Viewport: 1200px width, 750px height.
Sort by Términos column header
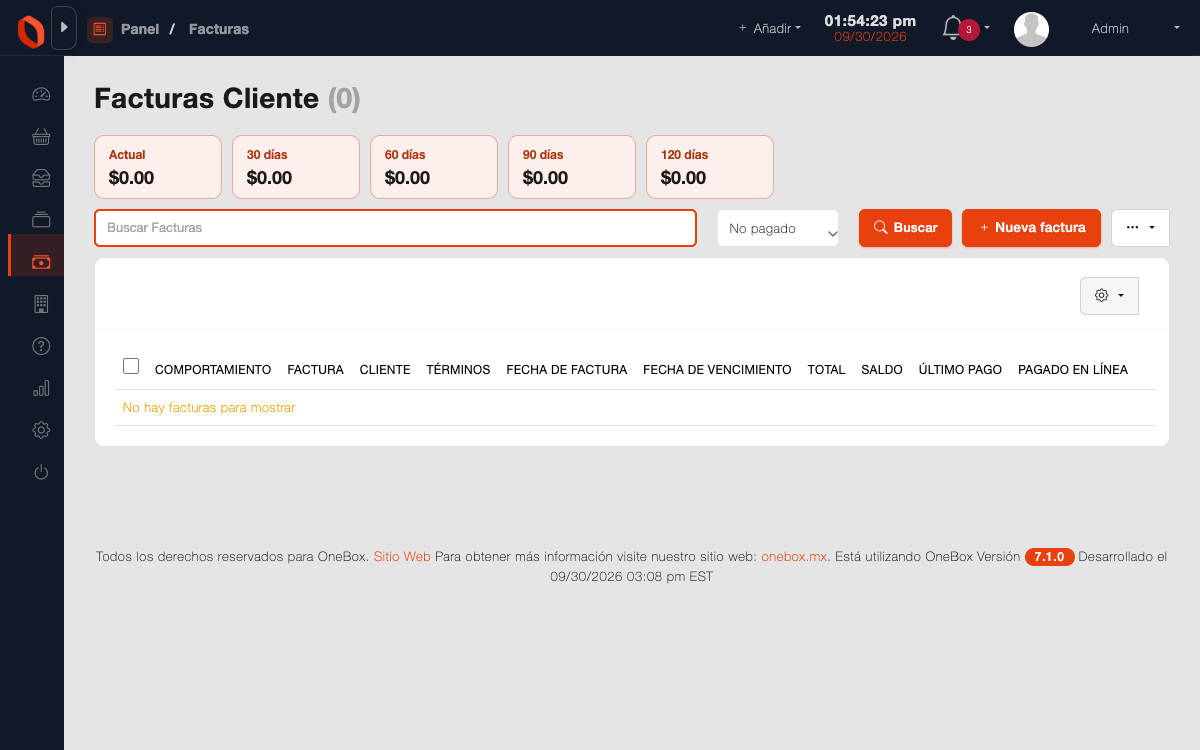(458, 370)
